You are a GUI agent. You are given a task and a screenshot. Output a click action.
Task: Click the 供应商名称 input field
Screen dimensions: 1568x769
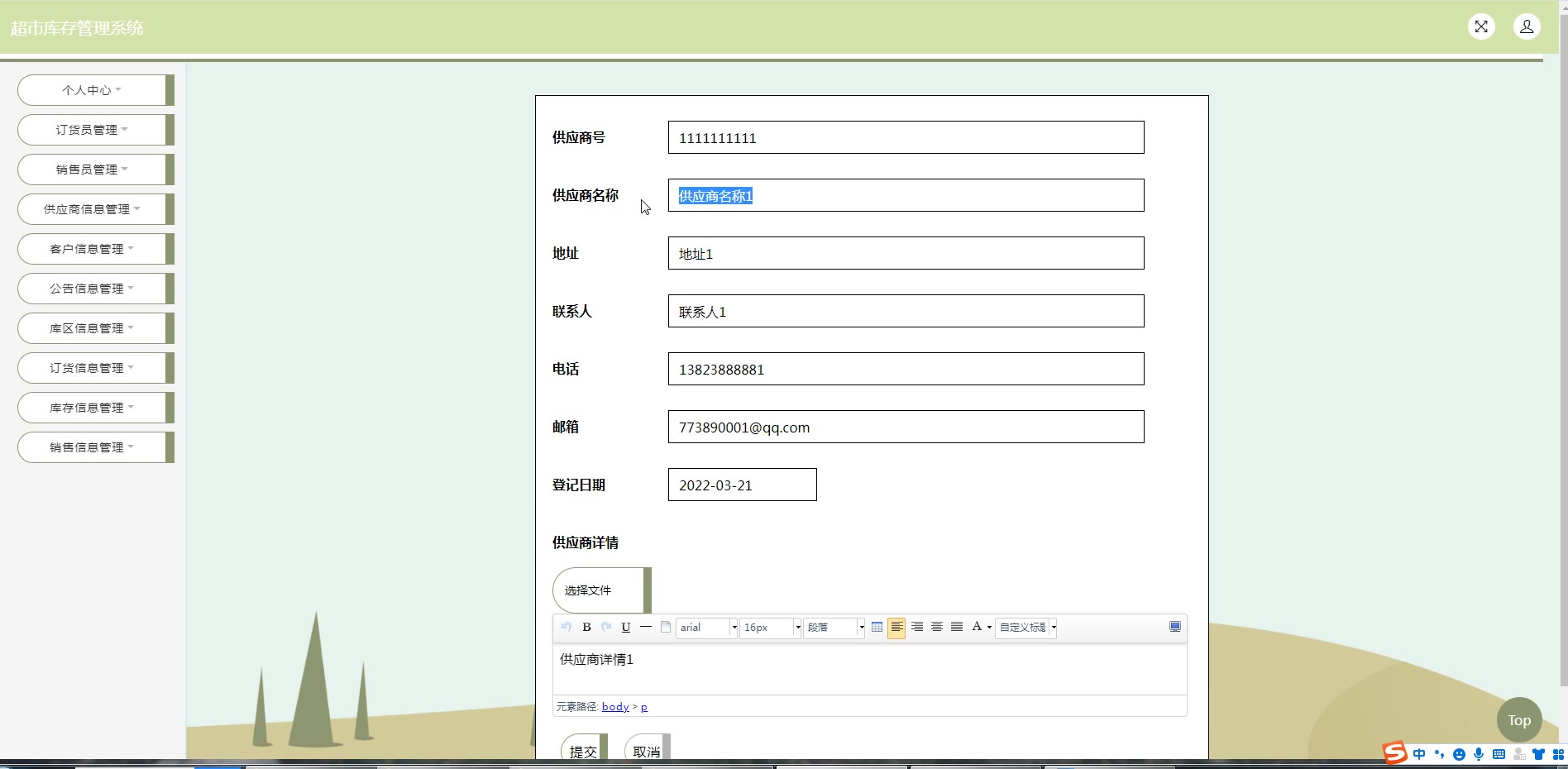(906, 195)
